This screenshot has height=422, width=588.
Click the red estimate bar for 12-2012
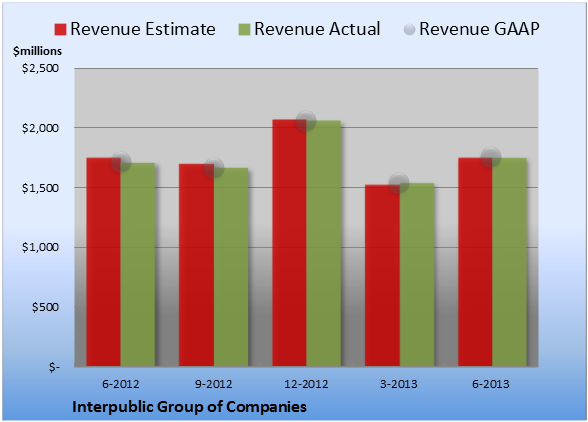pos(289,243)
